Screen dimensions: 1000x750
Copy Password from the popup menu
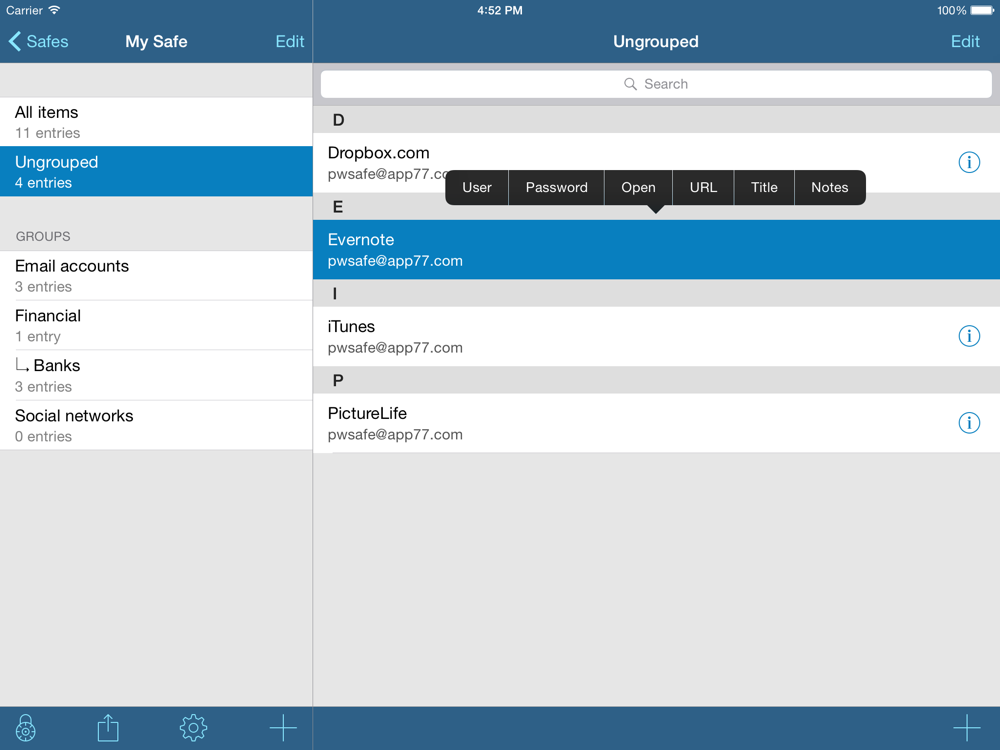click(x=557, y=188)
